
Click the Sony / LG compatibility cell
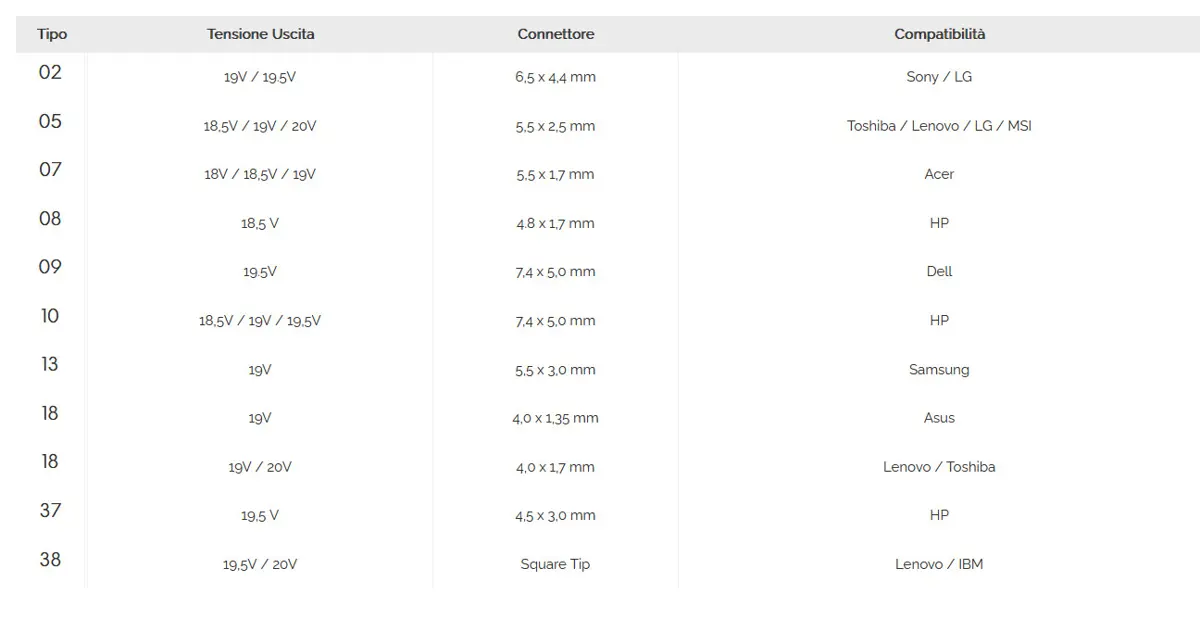pyautogui.click(x=939, y=77)
